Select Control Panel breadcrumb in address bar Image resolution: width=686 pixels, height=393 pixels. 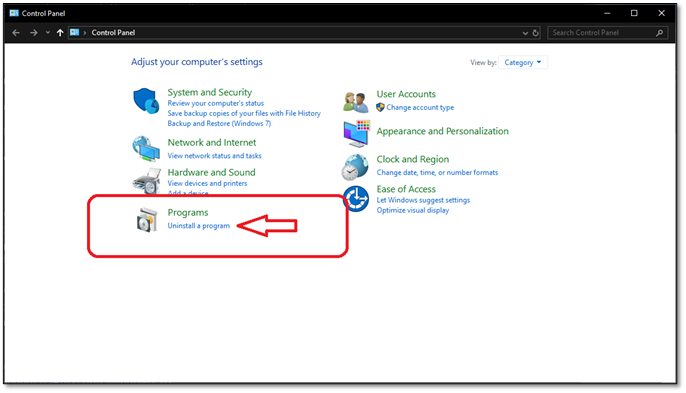pyautogui.click(x=113, y=33)
